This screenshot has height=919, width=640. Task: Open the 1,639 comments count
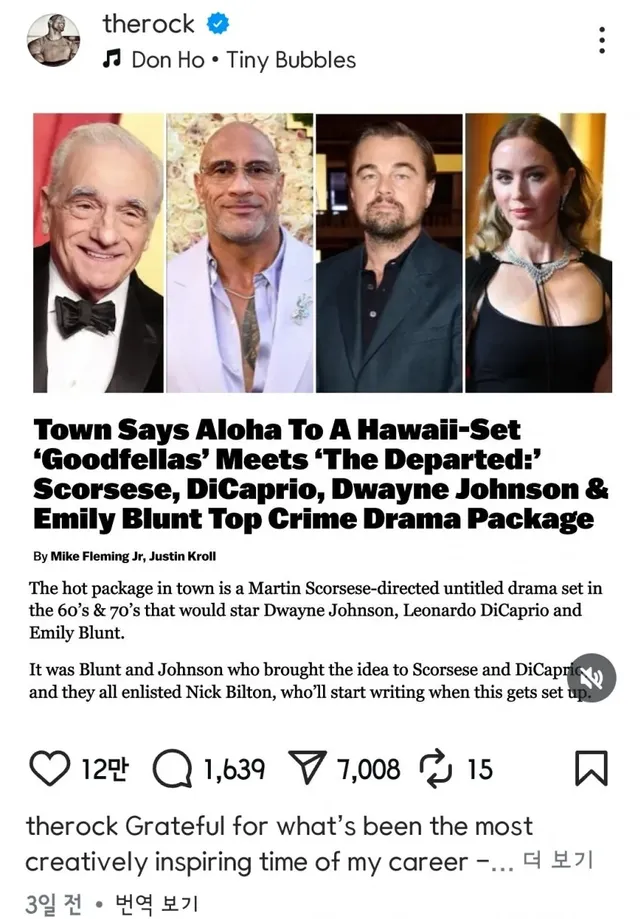pos(234,770)
